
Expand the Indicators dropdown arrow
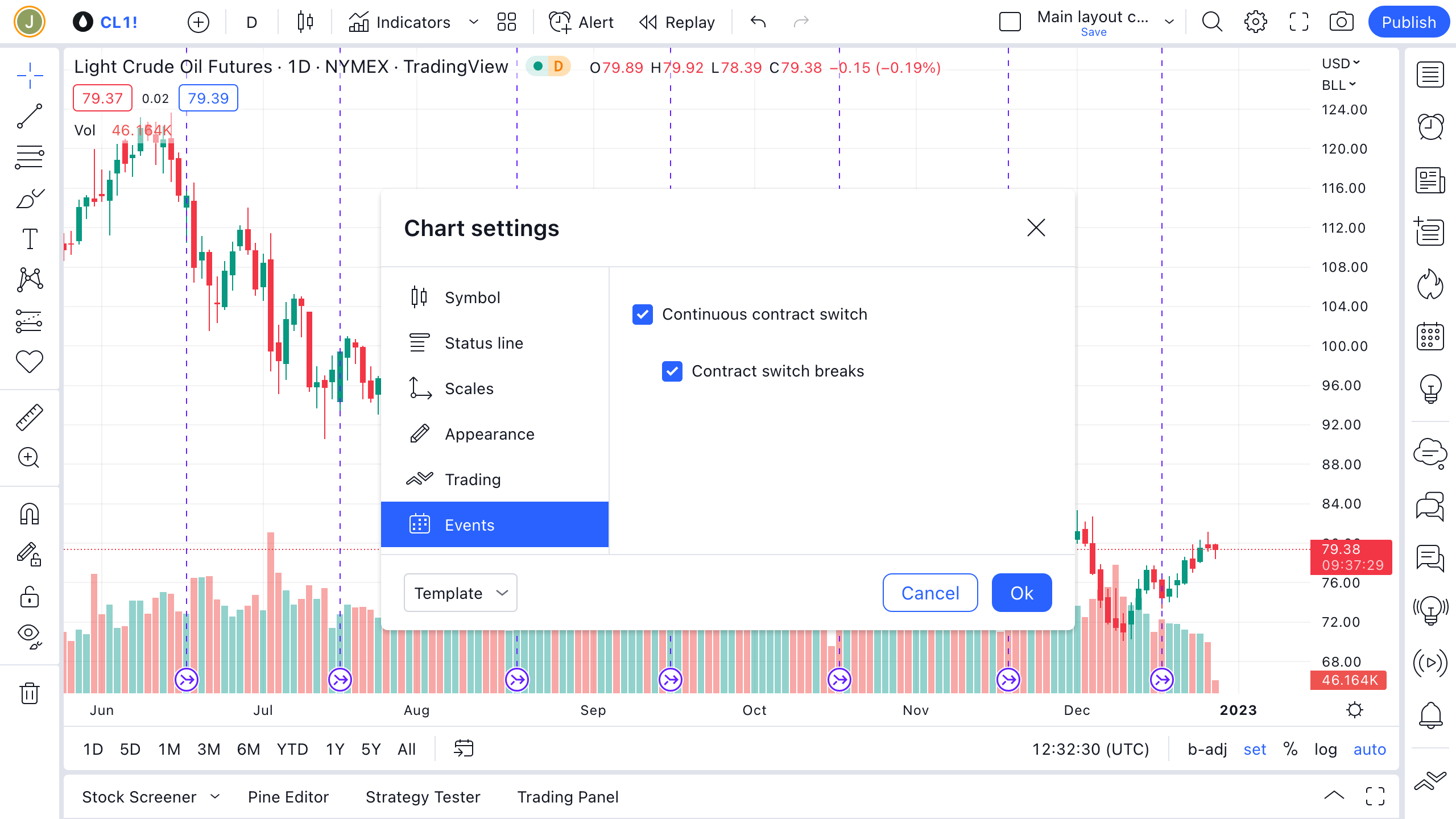(x=473, y=22)
